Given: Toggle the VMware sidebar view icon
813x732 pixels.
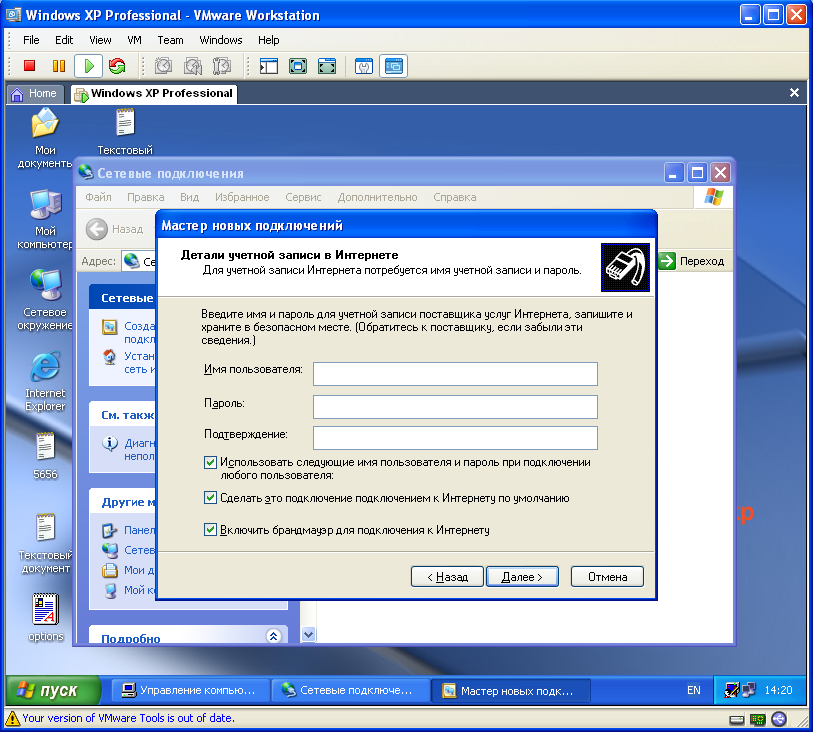Looking at the screenshot, I should tap(269, 66).
